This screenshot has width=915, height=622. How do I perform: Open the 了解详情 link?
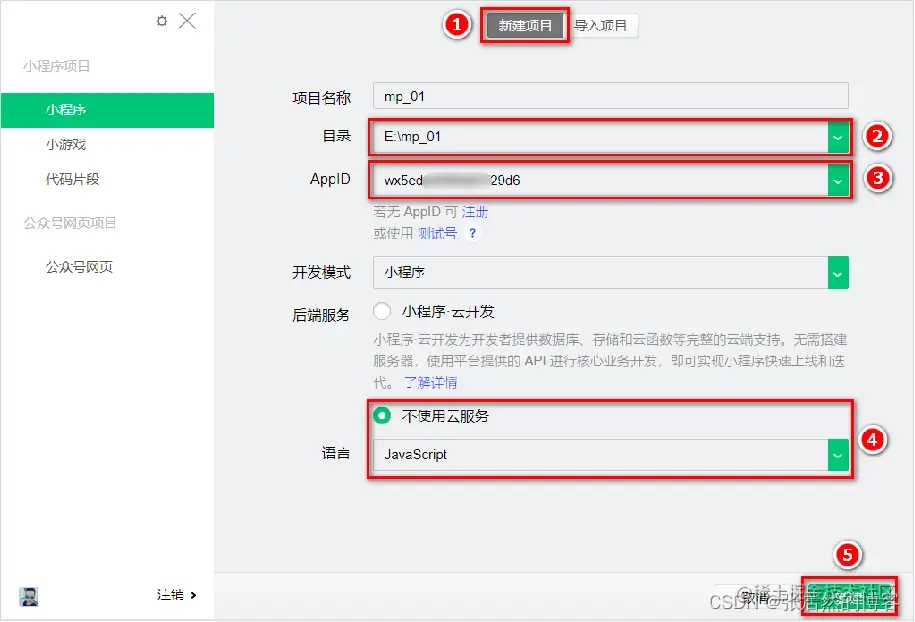(431, 383)
